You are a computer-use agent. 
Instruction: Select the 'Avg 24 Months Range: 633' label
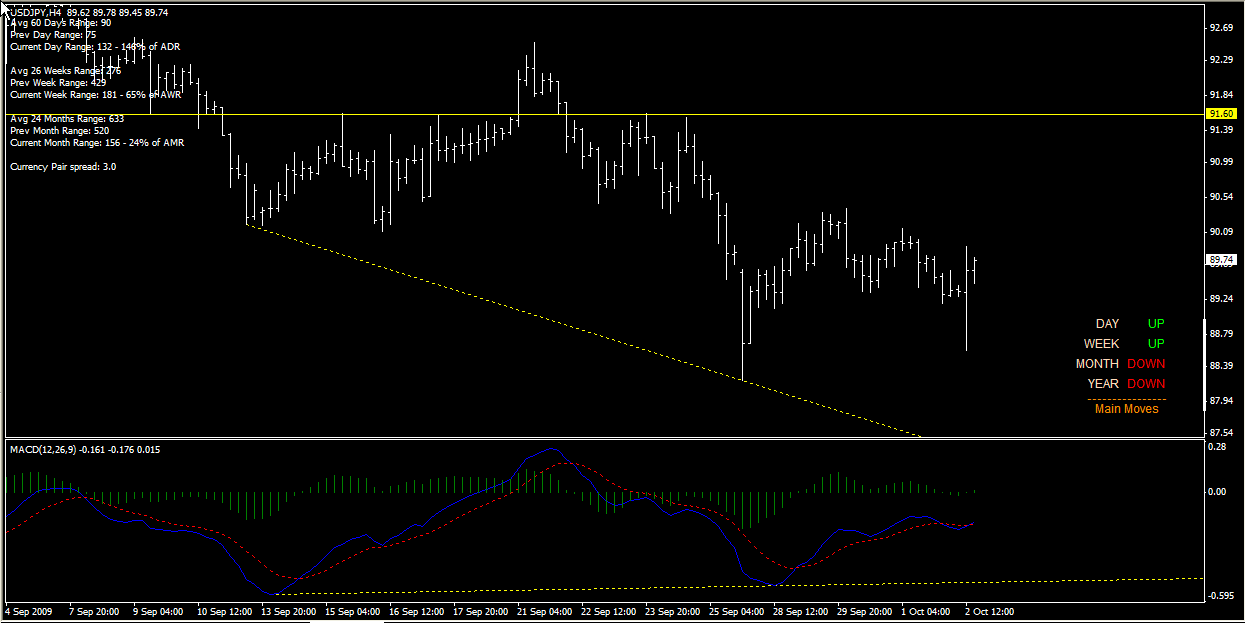[x=67, y=119]
